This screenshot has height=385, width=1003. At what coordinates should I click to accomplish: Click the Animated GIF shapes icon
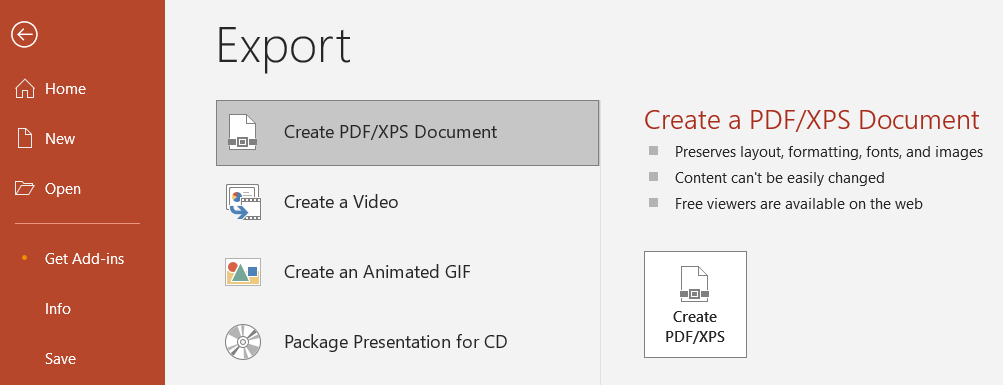(x=243, y=272)
